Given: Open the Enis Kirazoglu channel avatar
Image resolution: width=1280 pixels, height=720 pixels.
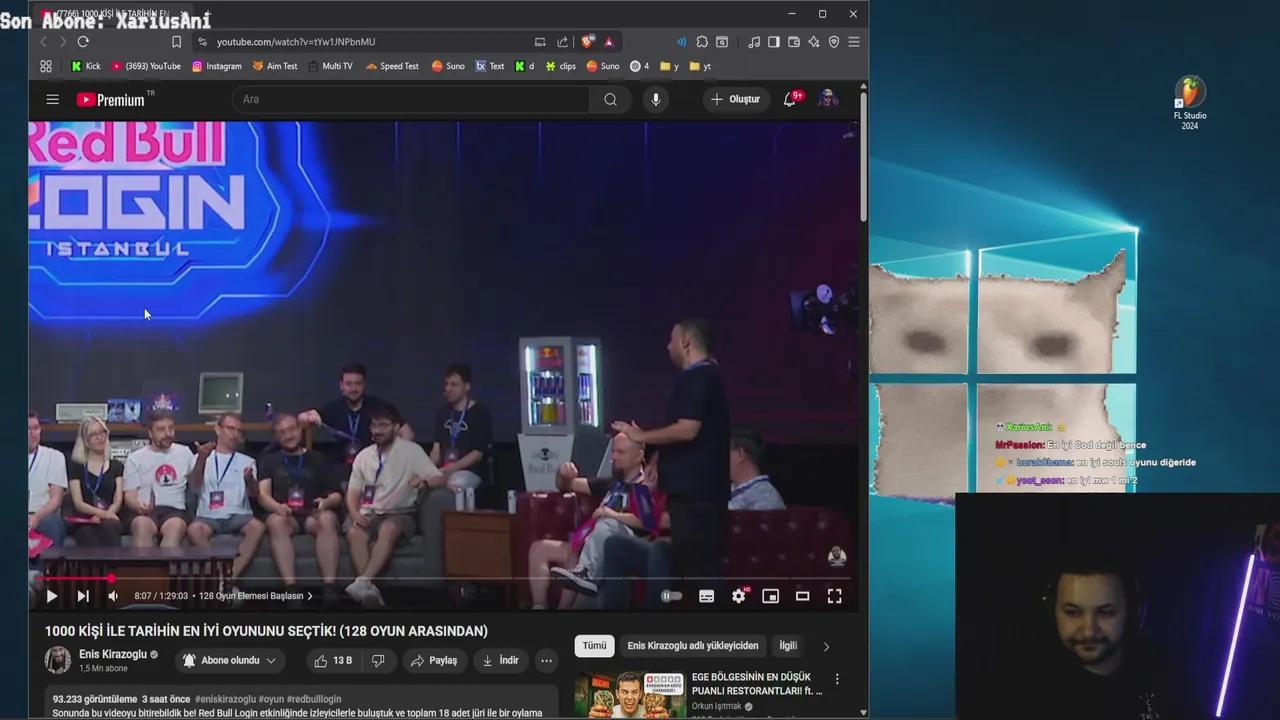Looking at the screenshot, I should click(x=58, y=660).
